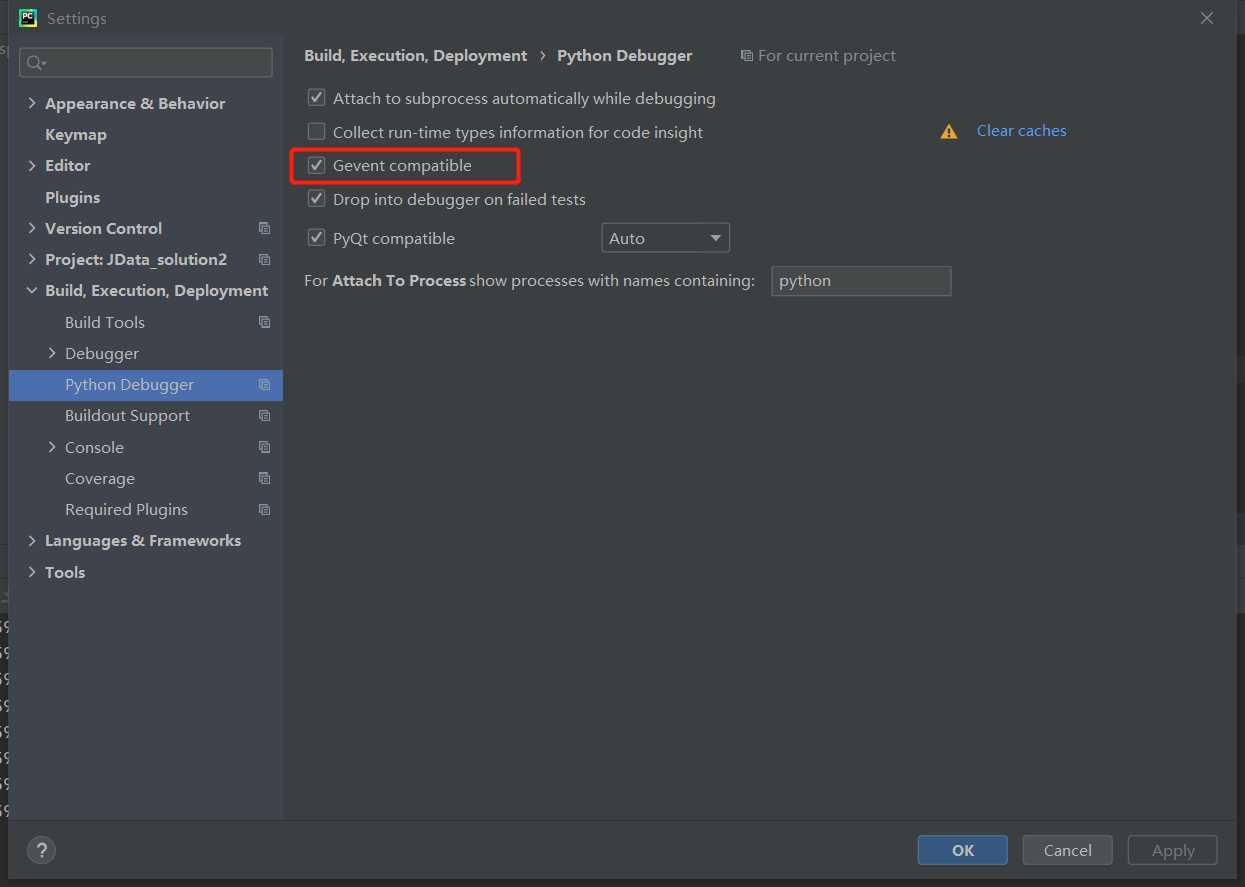Select Build Tools in settings tree
1245x887 pixels.
click(105, 322)
